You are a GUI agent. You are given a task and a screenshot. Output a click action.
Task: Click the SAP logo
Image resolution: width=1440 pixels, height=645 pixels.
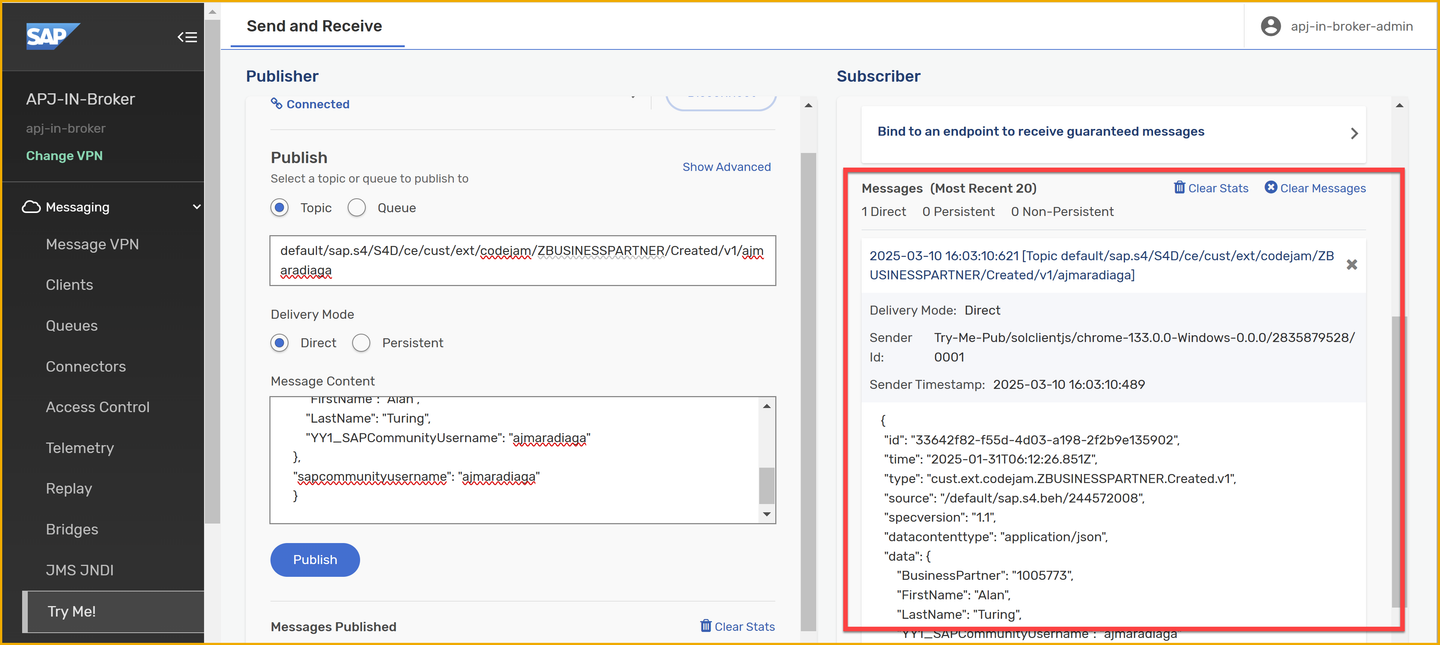tap(53, 36)
